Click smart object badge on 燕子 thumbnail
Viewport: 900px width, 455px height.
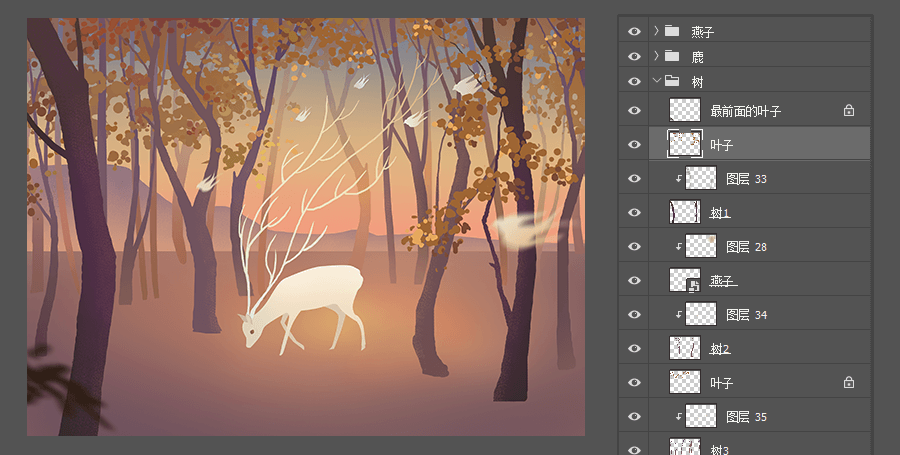click(x=694, y=286)
